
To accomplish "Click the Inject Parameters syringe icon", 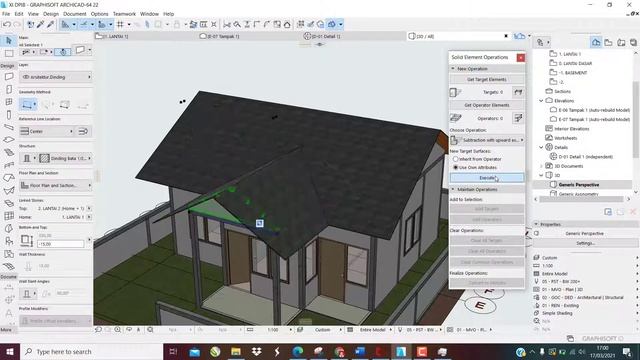I will pos(51,24).
